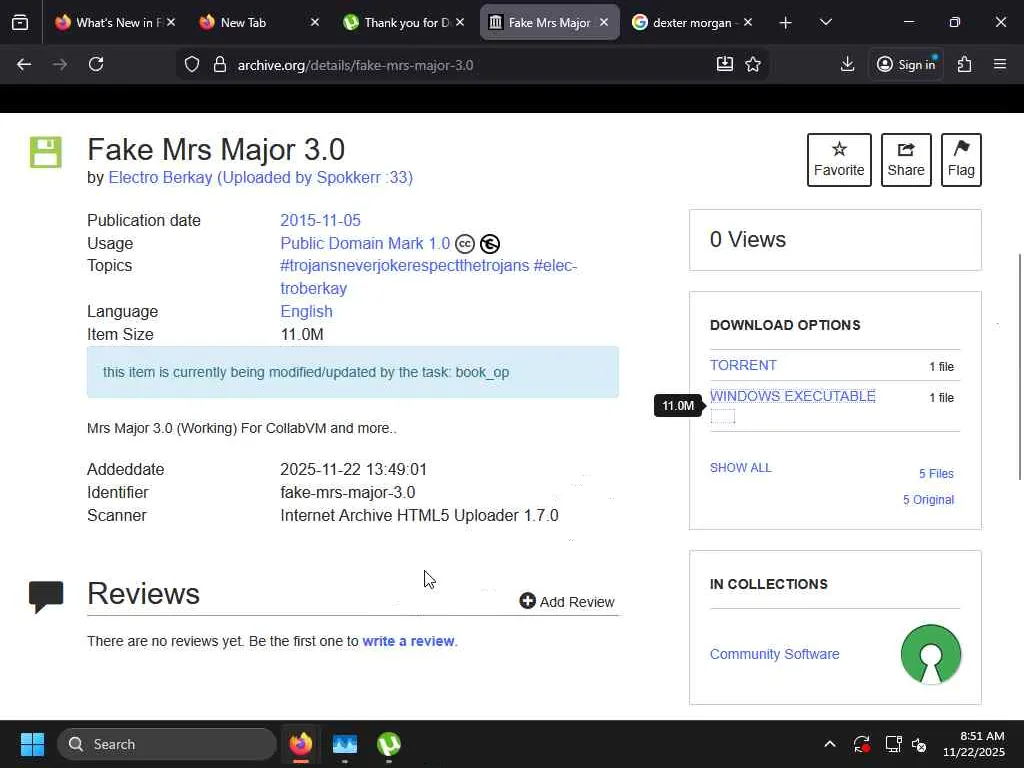Close the dexter morgan tab
Viewport: 1024px width, 768px height.
[748, 23]
